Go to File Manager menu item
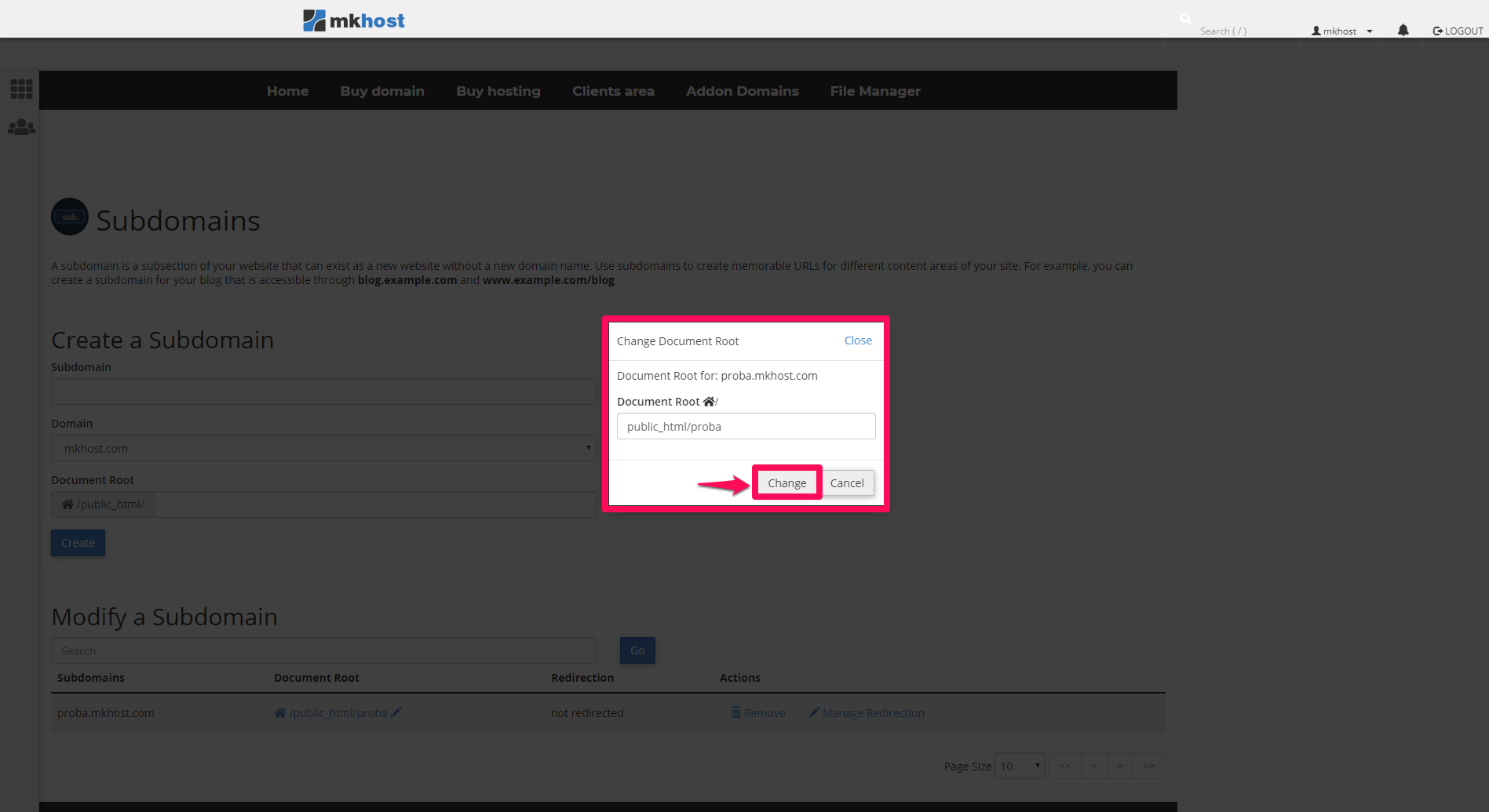The height and width of the screenshot is (812, 1489). (874, 91)
